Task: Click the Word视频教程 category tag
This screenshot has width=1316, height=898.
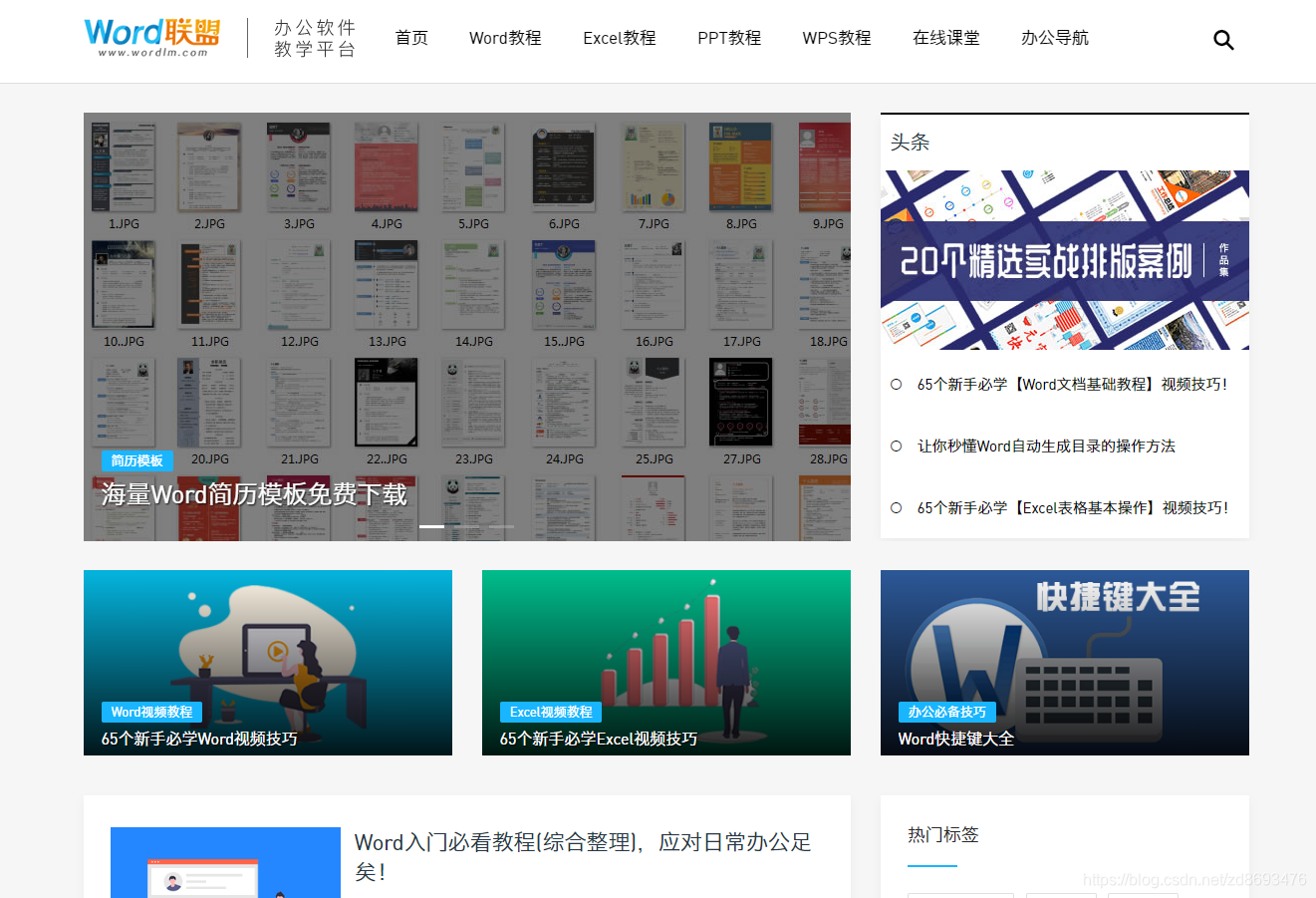Action: coord(151,712)
